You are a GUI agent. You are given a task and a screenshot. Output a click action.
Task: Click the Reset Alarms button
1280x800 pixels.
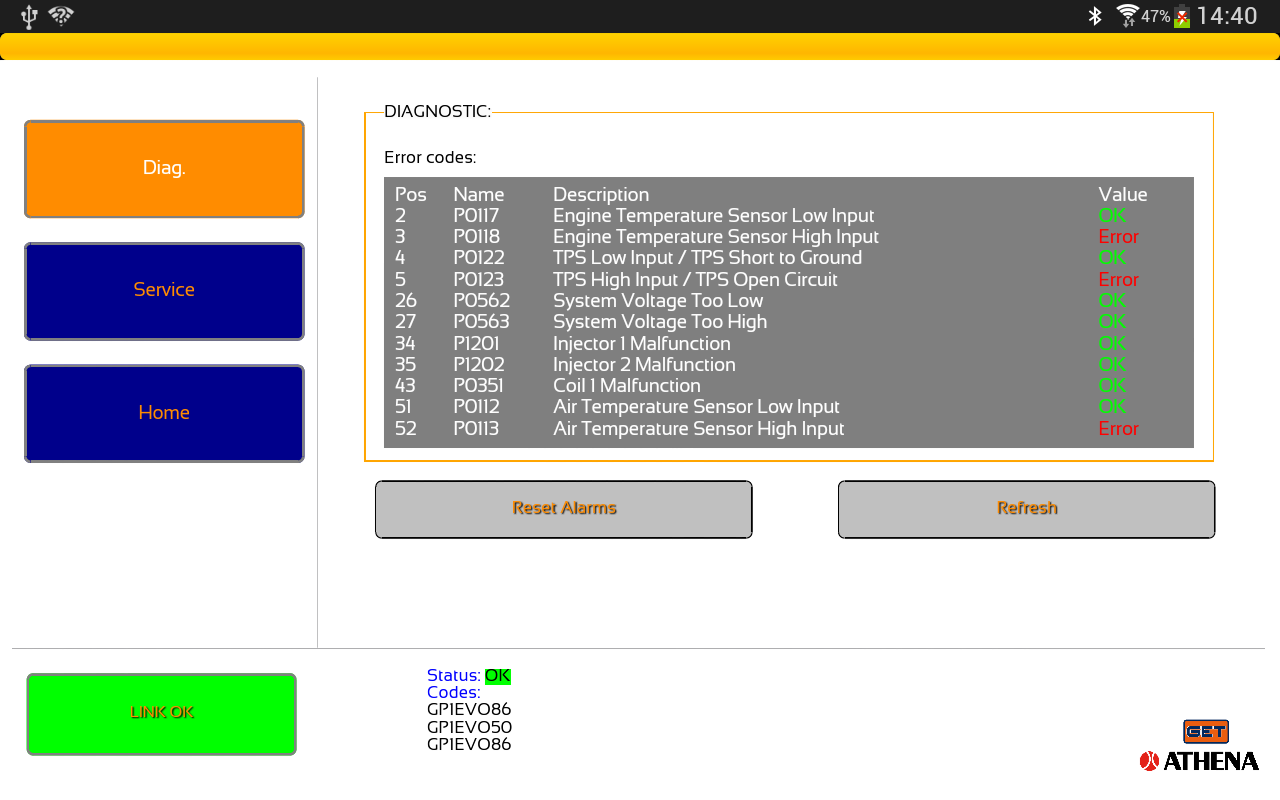tap(564, 509)
